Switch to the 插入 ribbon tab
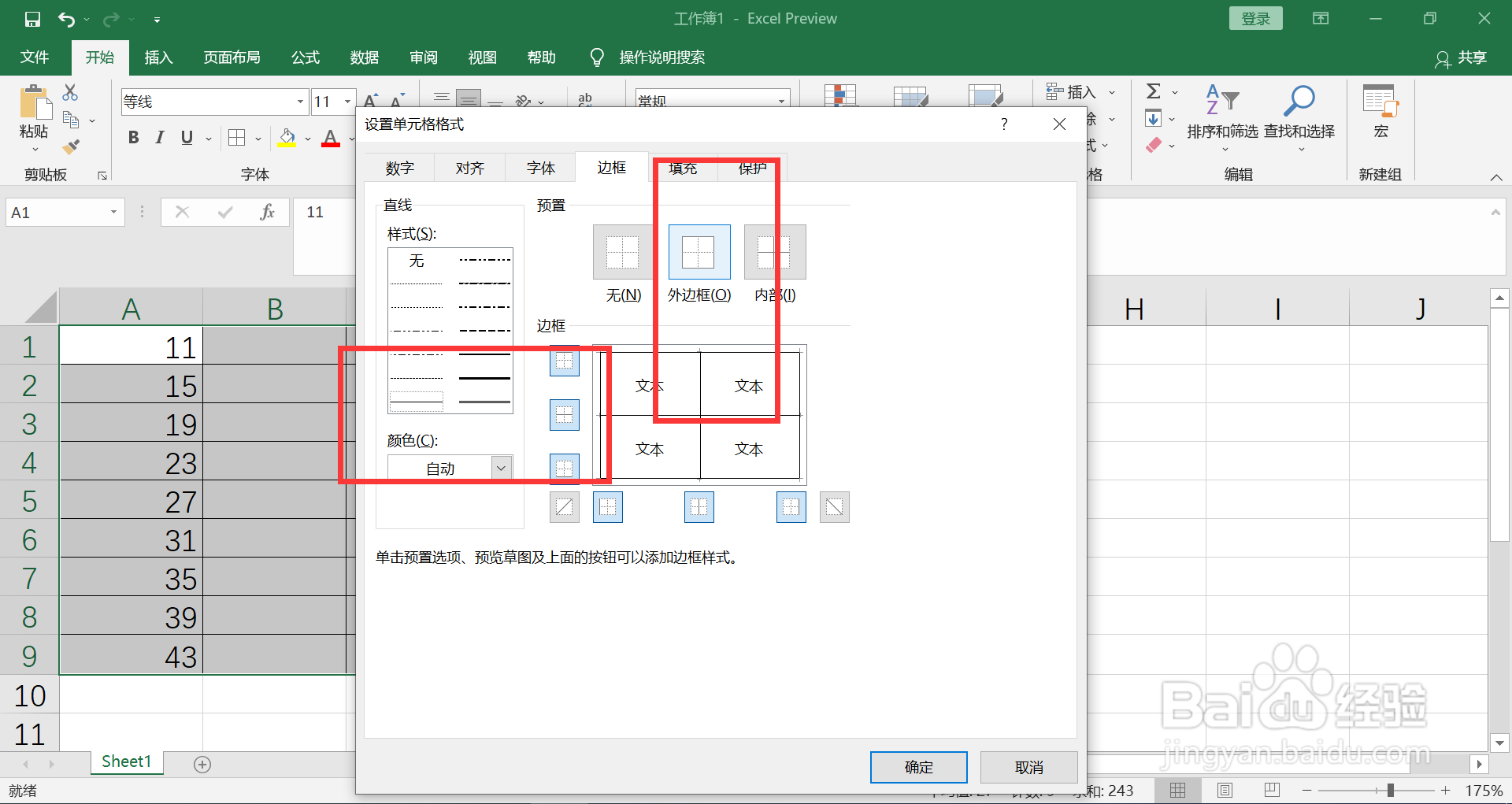 157,57
